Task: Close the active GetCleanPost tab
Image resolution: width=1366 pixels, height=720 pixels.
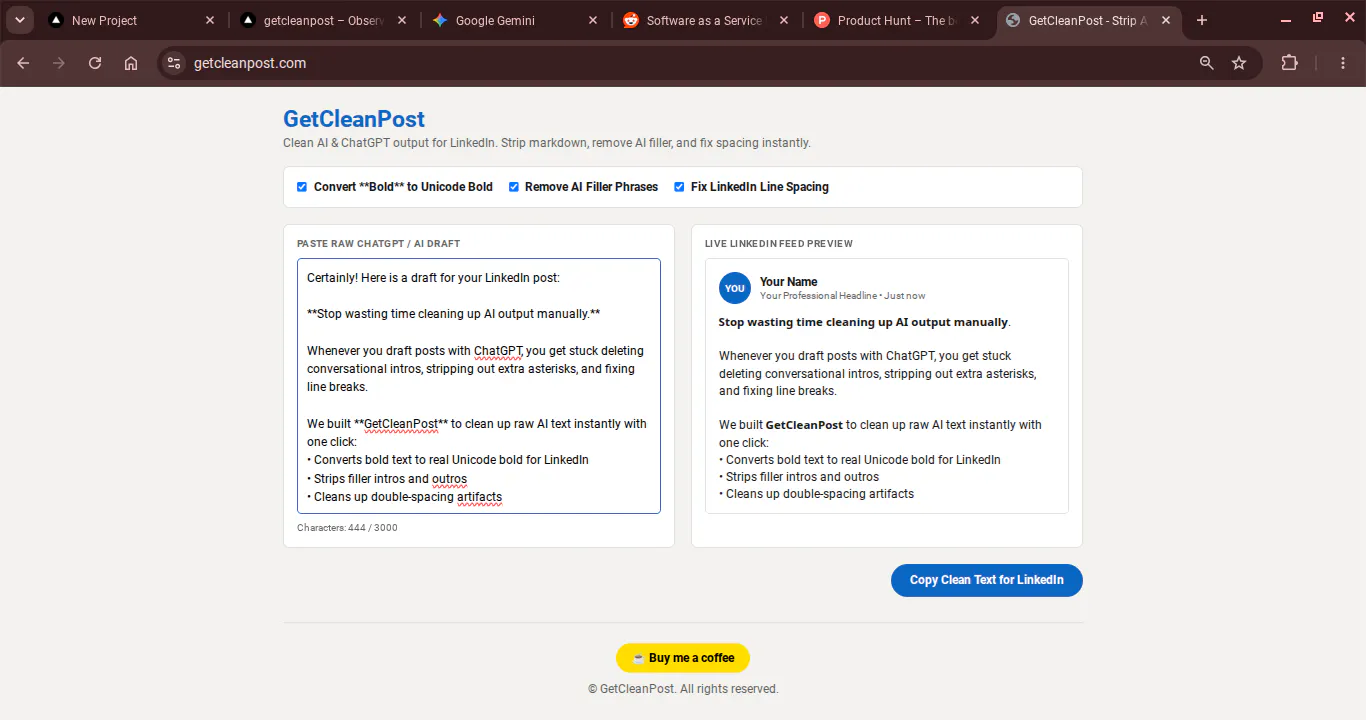Action: click(1166, 20)
